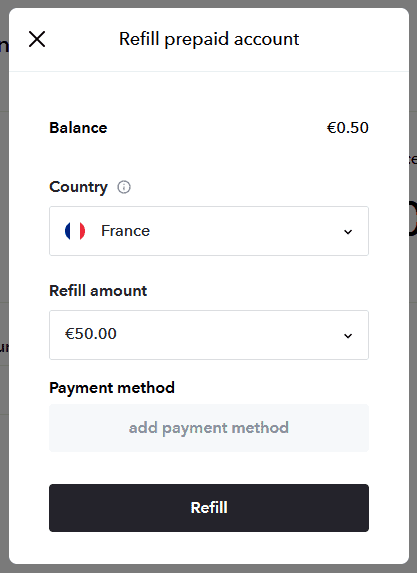Click add payment method
The height and width of the screenshot is (573, 417).
click(209, 428)
